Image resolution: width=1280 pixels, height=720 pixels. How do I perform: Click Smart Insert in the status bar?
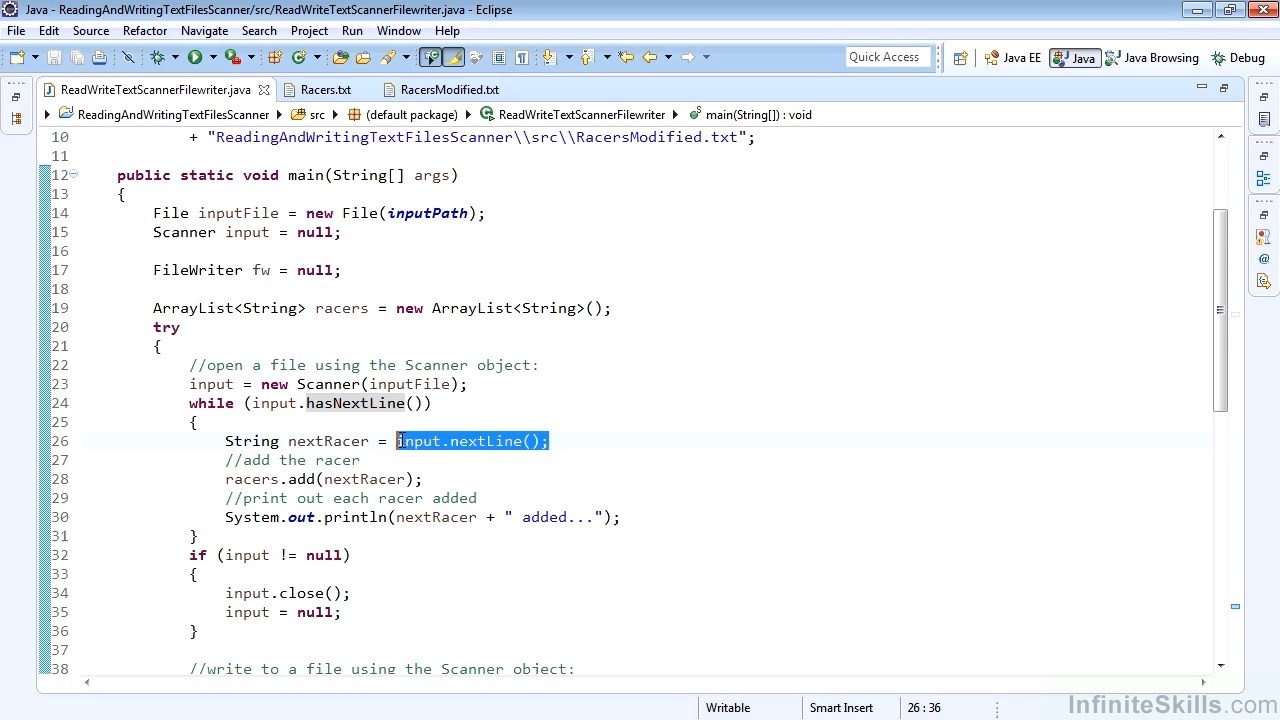(x=841, y=708)
